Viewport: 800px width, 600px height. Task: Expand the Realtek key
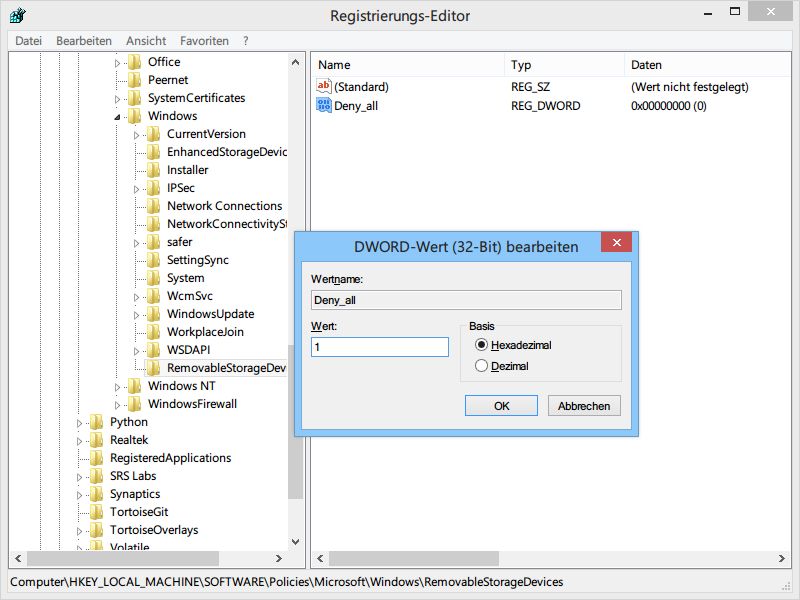point(80,441)
